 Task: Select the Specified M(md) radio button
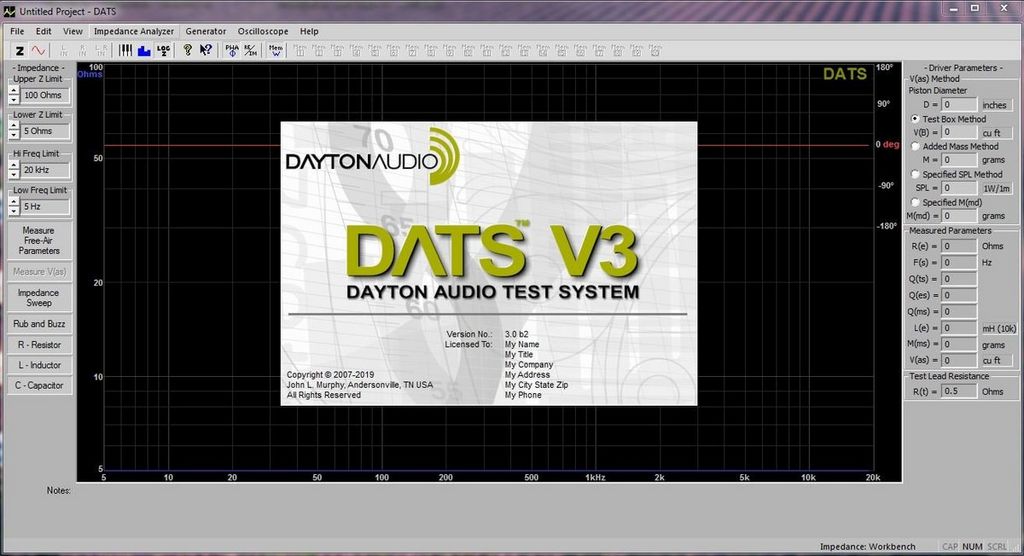click(915, 203)
